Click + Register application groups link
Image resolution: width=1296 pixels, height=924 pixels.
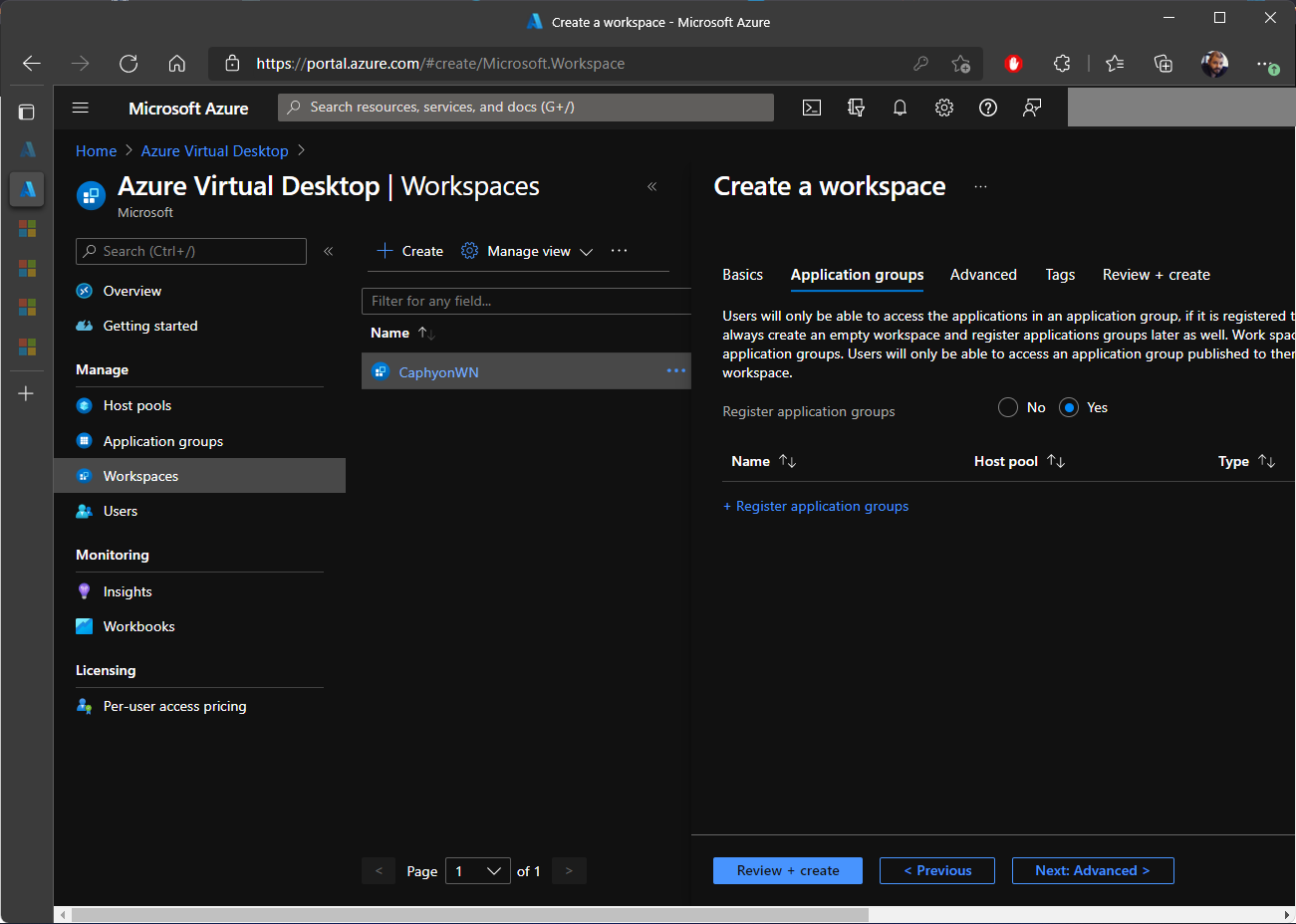[x=816, y=506]
